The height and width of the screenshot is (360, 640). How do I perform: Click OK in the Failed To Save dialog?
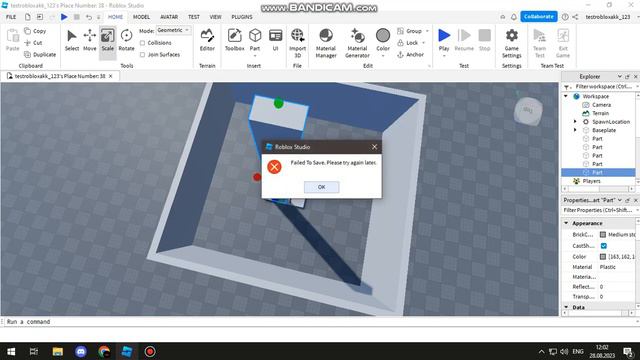(322, 187)
